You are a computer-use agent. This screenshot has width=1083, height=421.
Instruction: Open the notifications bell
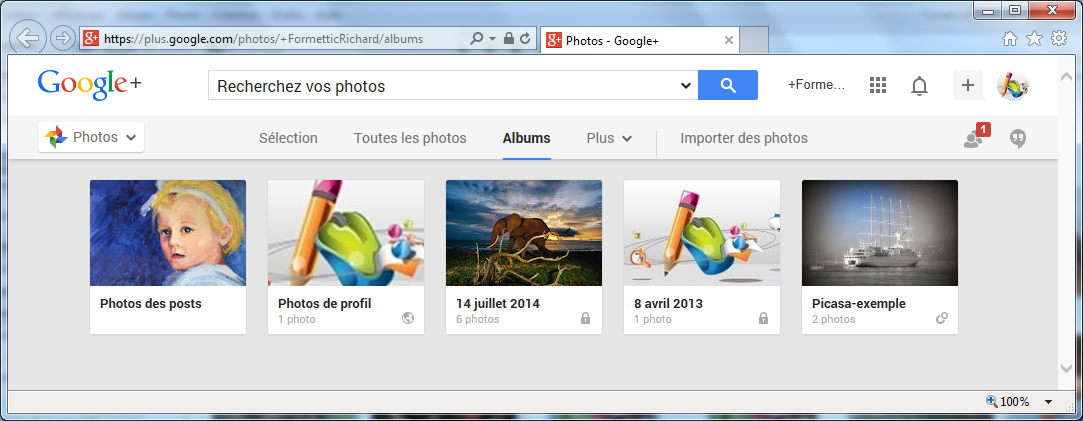[919, 86]
